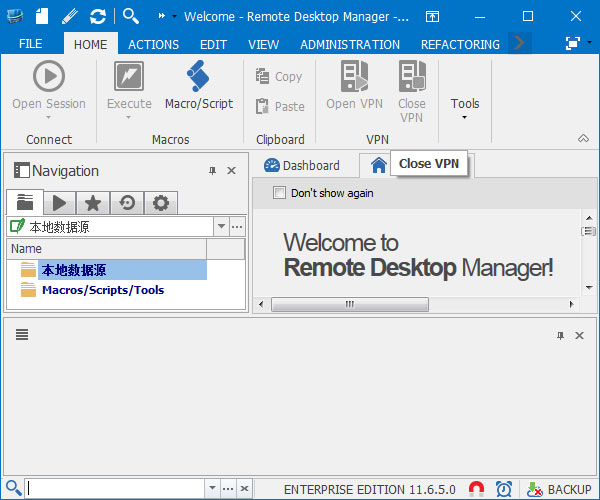Open the ADMINISTRATION ribbon tab
This screenshot has width=600, height=500.
[349, 44]
